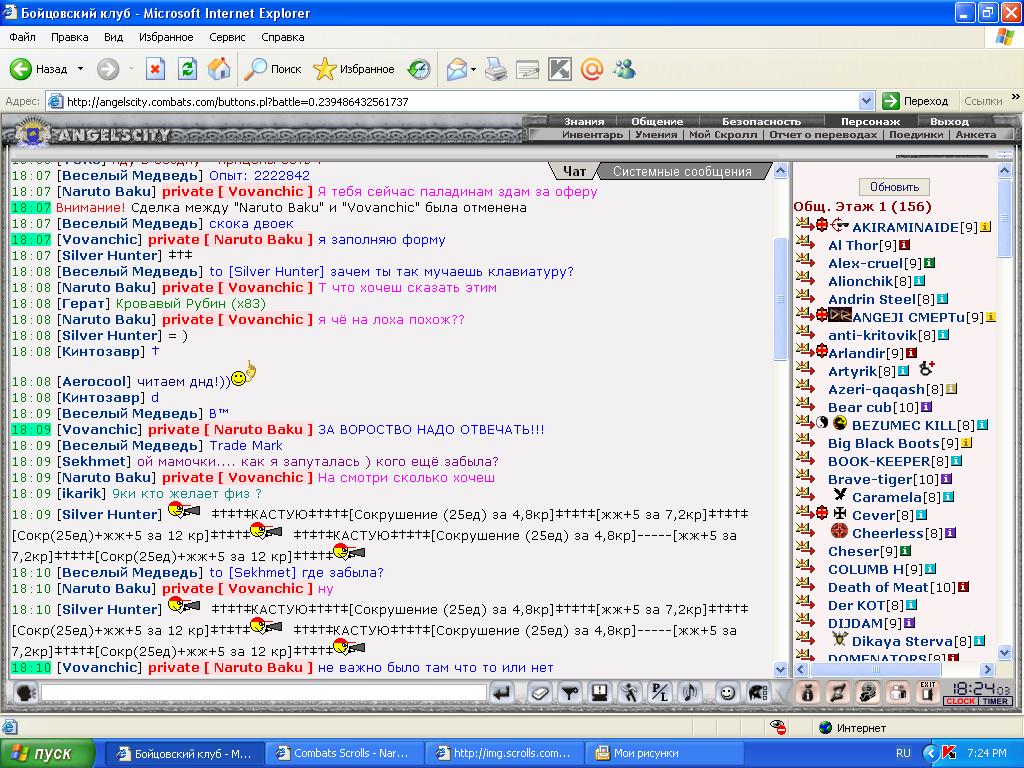Image resolution: width=1024 pixels, height=768 pixels.
Task: Expand the Mail icon dropdown arrow
Action: tap(473, 69)
